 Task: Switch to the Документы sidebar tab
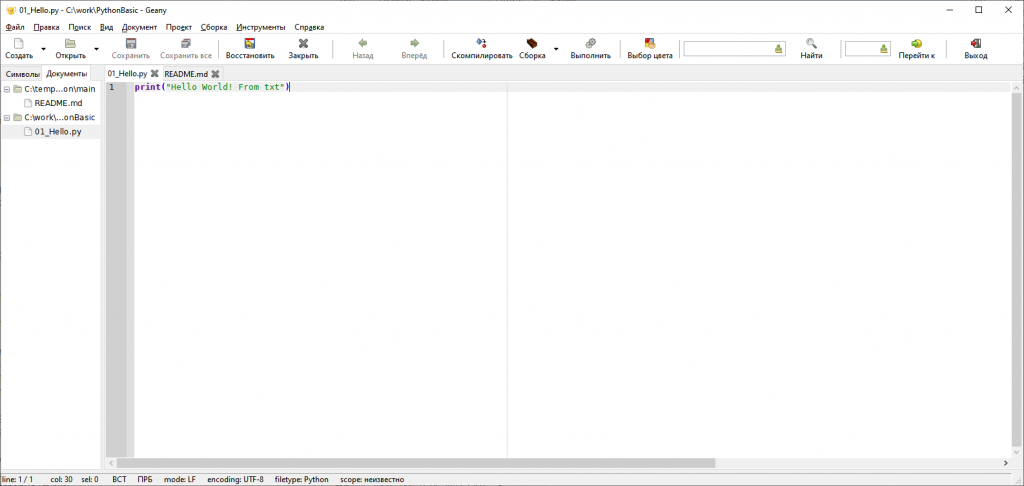66,74
